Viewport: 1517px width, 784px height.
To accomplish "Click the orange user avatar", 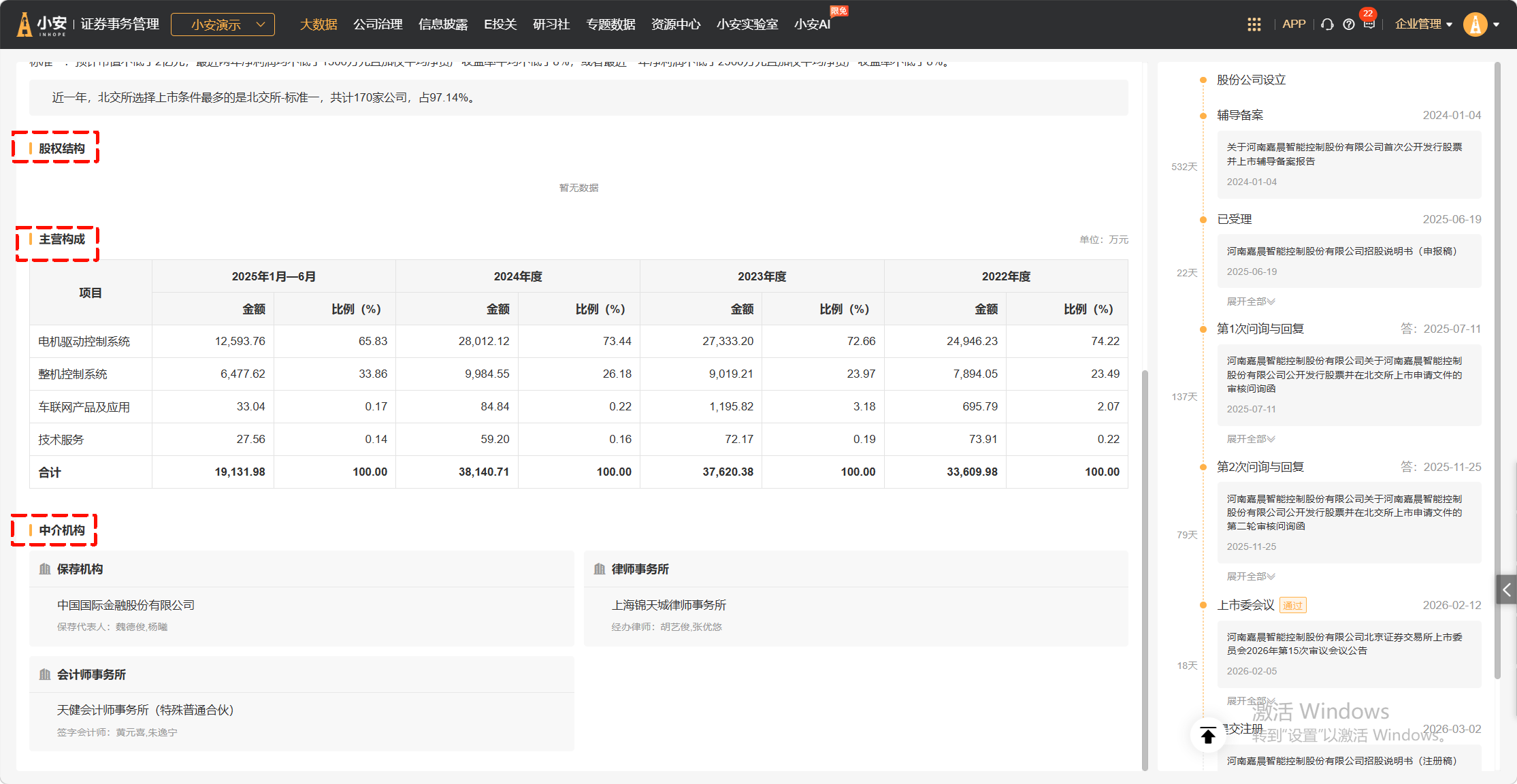I will point(1475,24).
